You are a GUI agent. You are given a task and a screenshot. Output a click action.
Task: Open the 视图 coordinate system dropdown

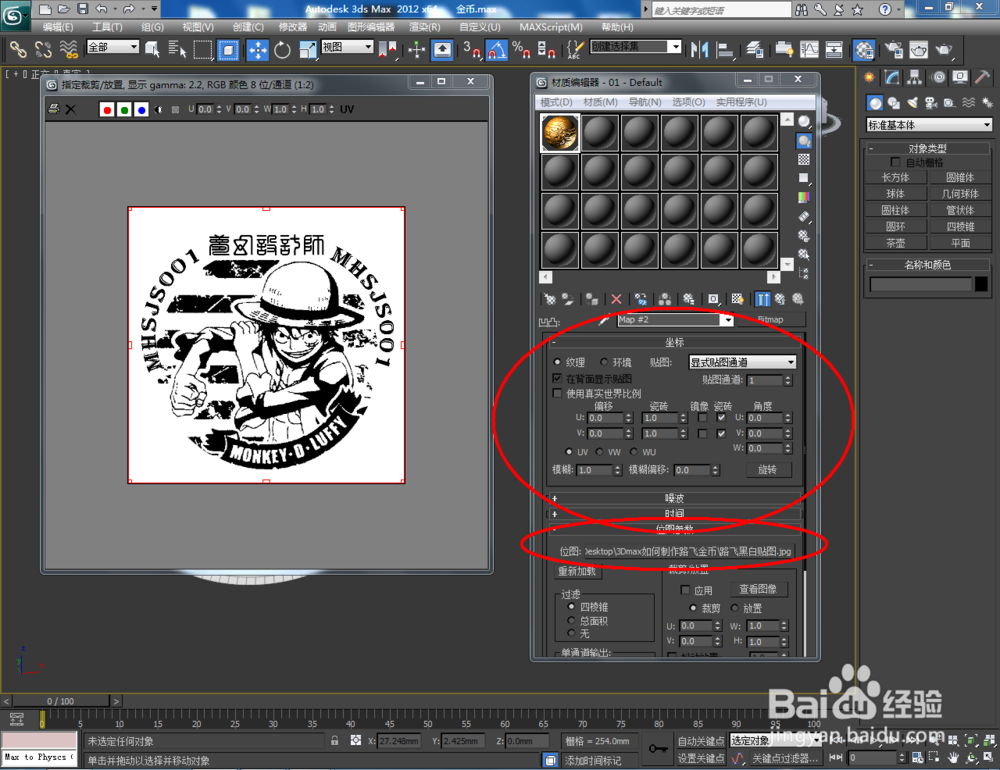(x=347, y=47)
